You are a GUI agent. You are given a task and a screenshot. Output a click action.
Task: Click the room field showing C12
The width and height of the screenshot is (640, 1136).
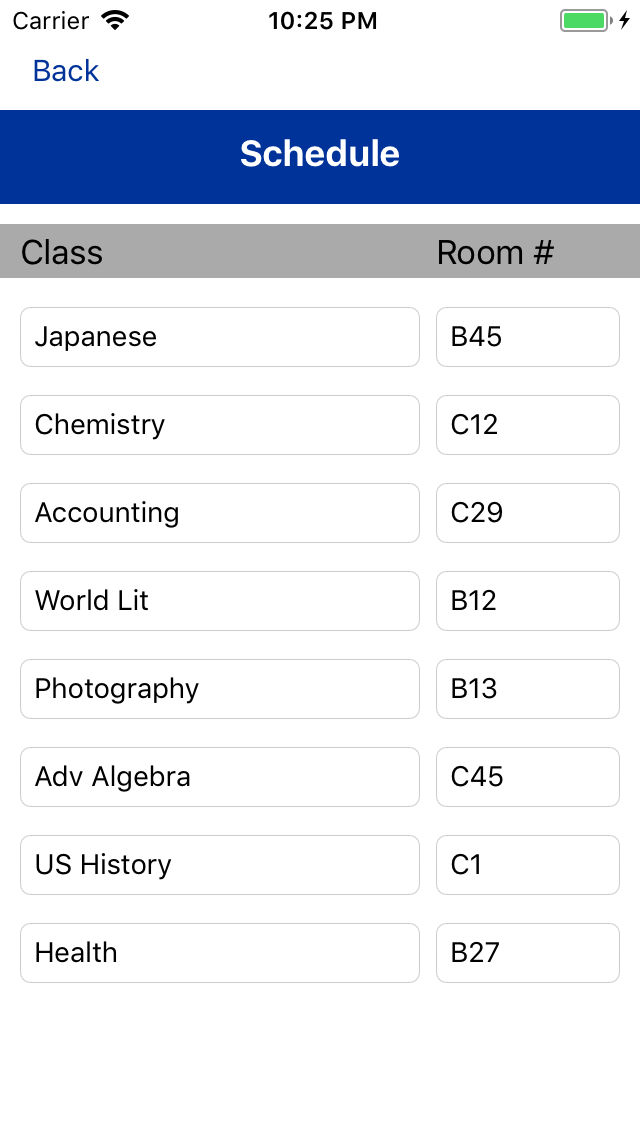tap(527, 425)
